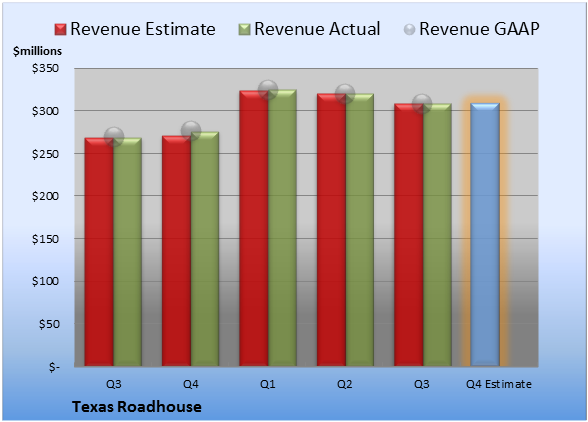The width and height of the screenshot is (588, 422).
Task: Click the green Revenue Actual legend swatch
Action: pyautogui.click(x=244, y=30)
